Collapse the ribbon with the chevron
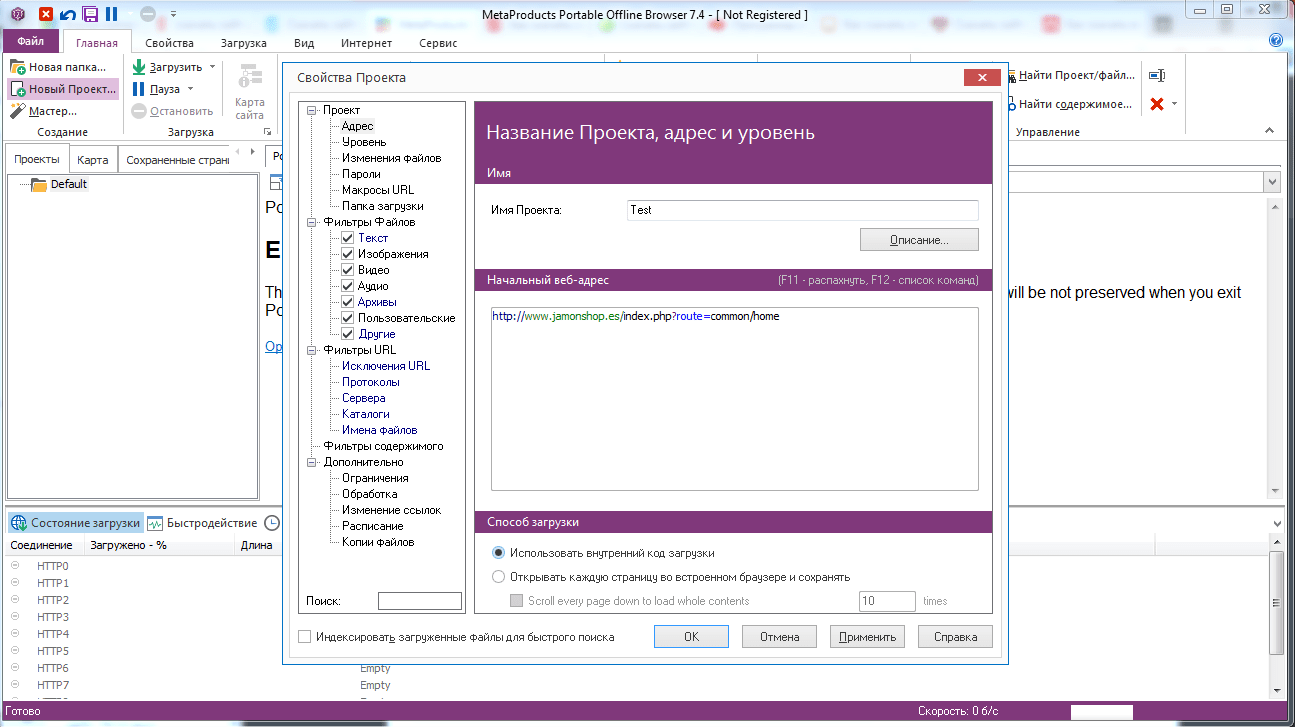This screenshot has height=727, width=1295. point(1270,131)
